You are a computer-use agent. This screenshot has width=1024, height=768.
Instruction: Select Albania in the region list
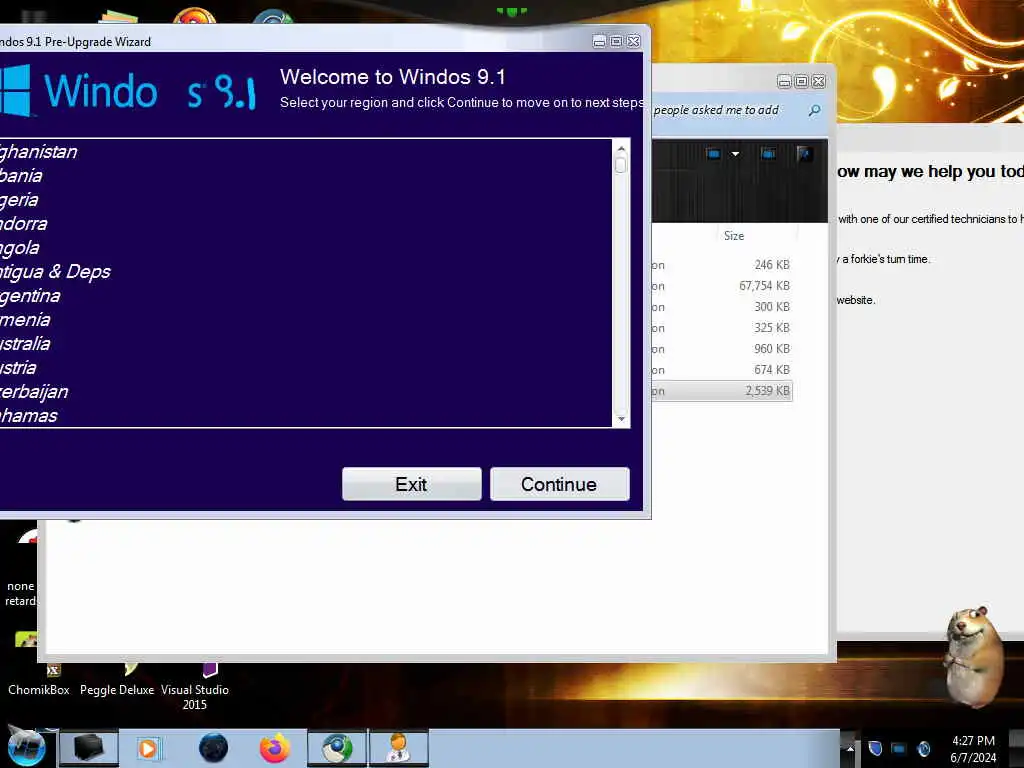pyautogui.click(x=306, y=176)
